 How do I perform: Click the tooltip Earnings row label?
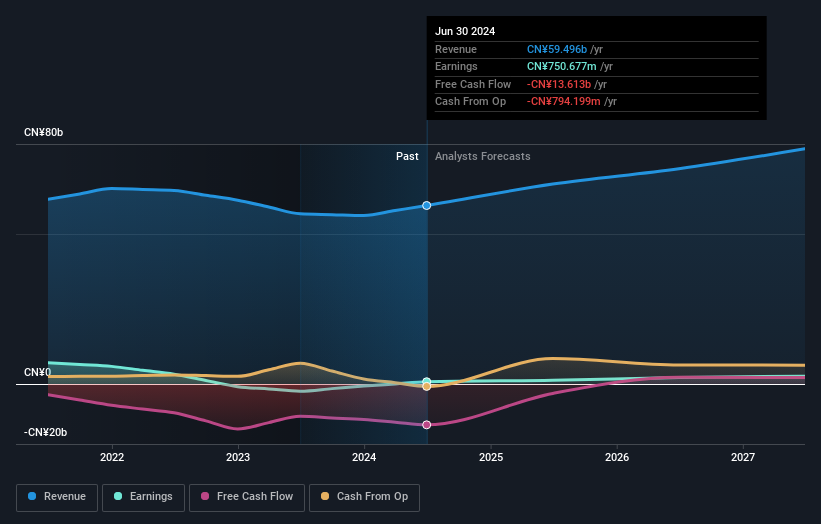tap(457, 66)
